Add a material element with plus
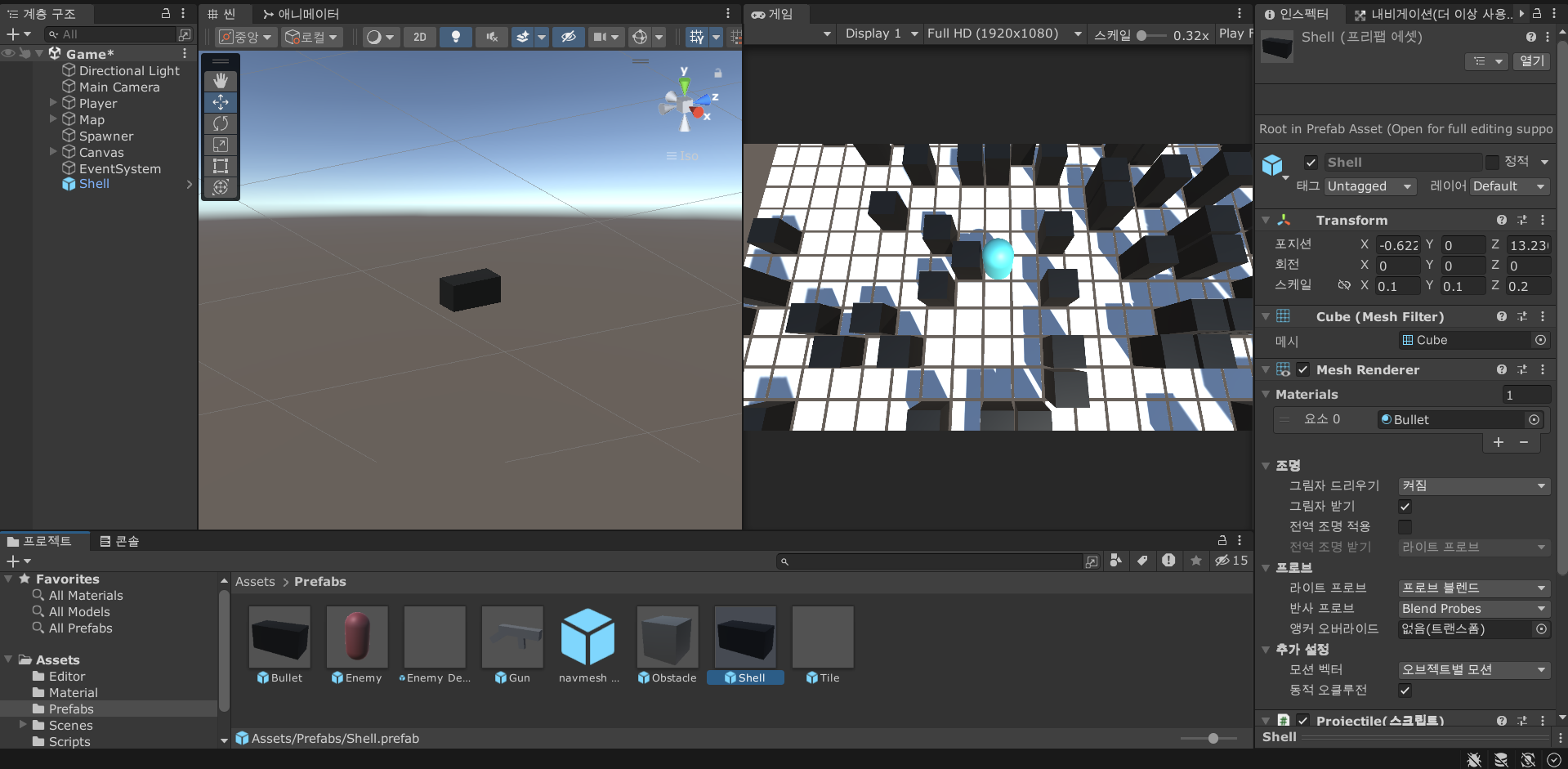 [1499, 442]
